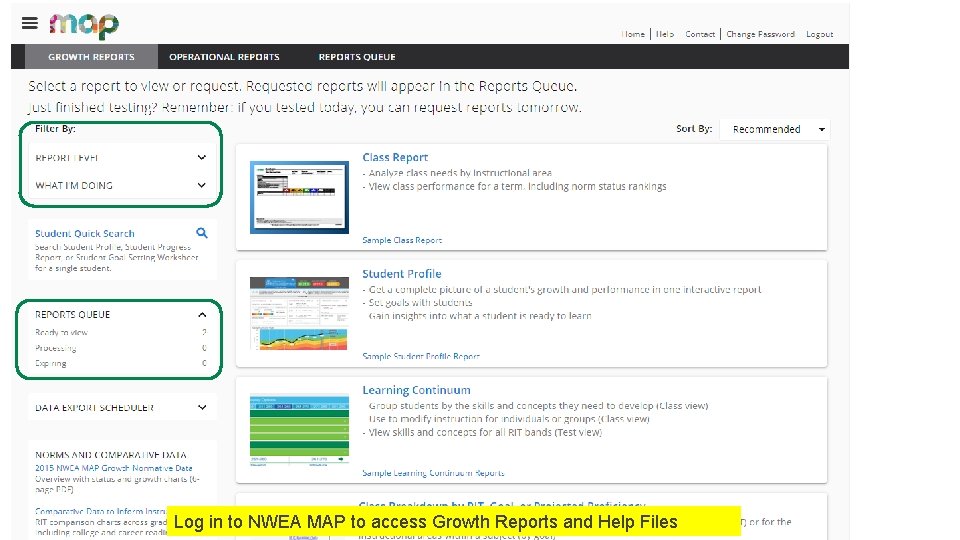960x540 pixels.
Task: Expand the Data Export Scheduler panel
Action: tap(121, 407)
